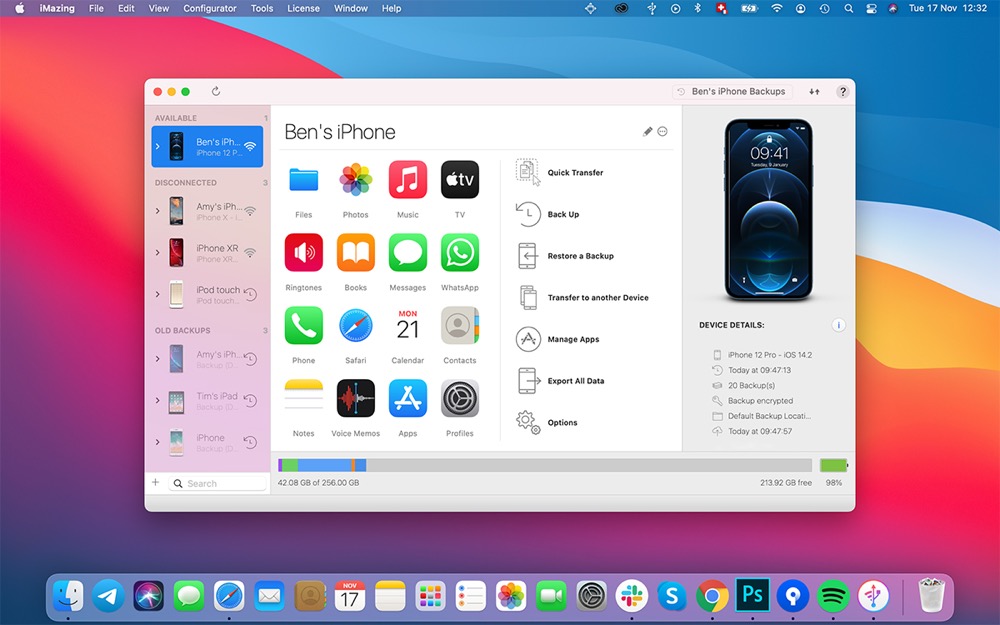
Task: Click the Profiles gear icon
Action: [460, 398]
